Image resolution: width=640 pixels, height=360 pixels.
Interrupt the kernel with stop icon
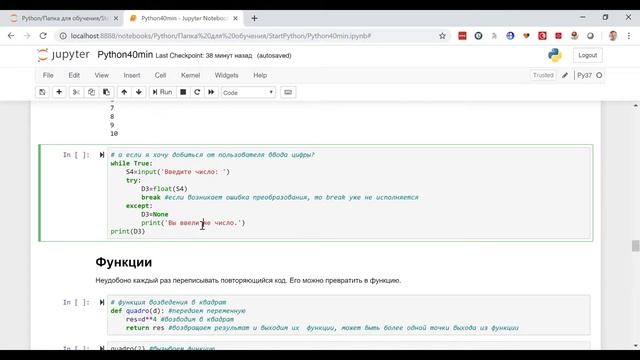click(183, 92)
